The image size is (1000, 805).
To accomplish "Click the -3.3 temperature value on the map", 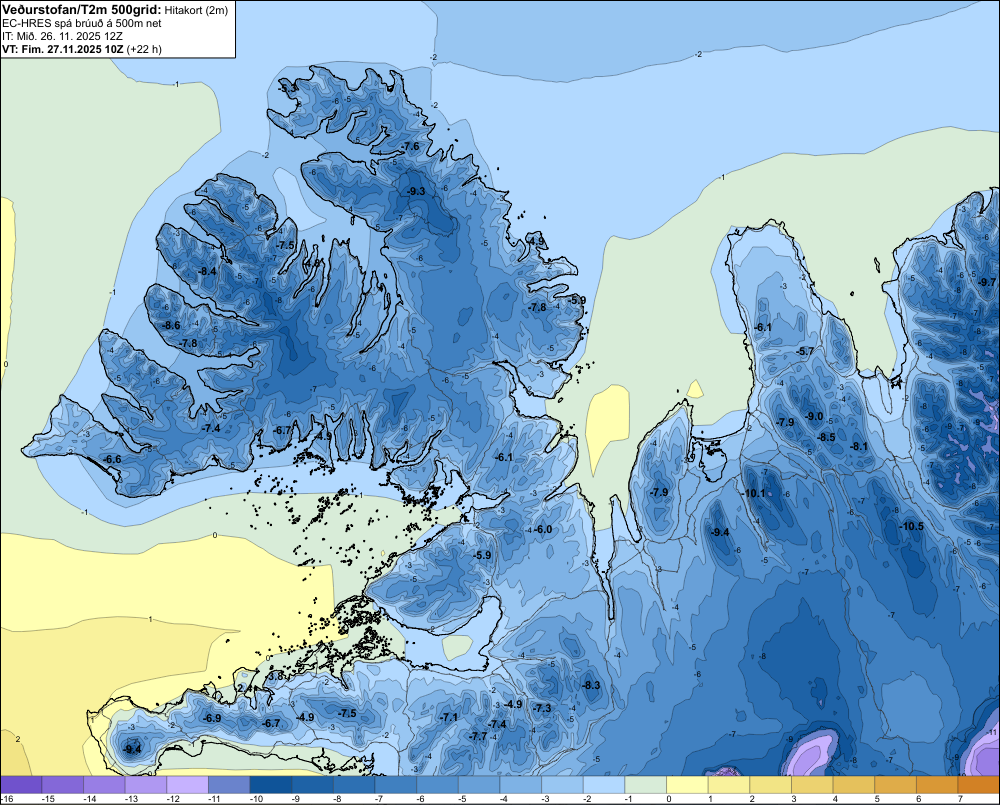I will [288, 87].
